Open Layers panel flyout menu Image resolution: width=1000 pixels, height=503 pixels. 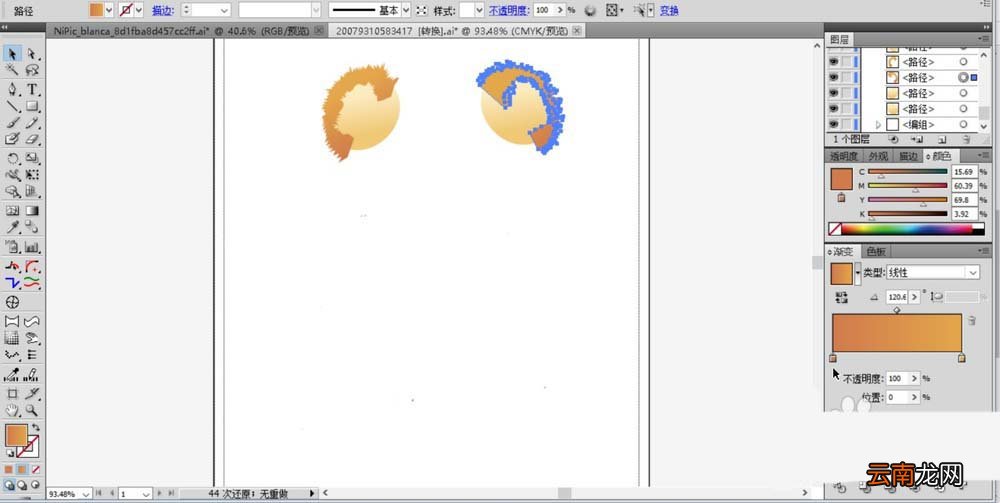pos(982,40)
